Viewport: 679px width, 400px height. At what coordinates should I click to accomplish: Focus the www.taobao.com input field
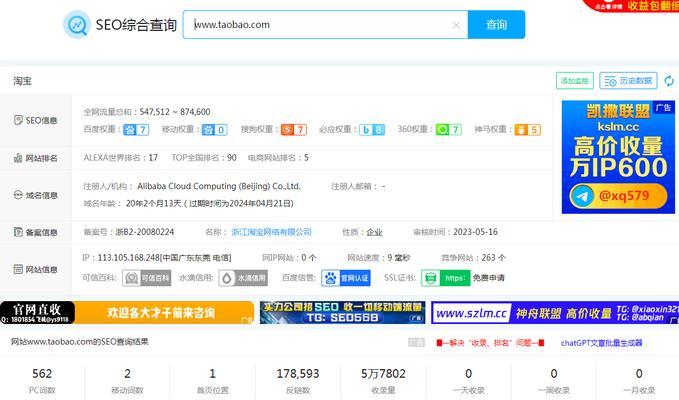[325, 25]
